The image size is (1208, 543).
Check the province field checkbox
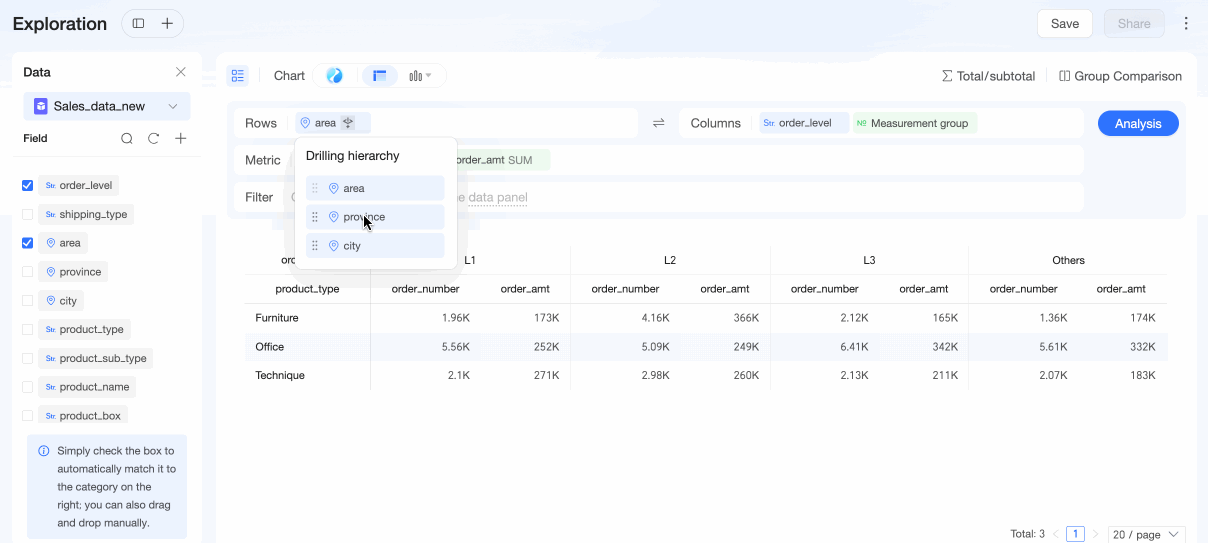coord(28,272)
